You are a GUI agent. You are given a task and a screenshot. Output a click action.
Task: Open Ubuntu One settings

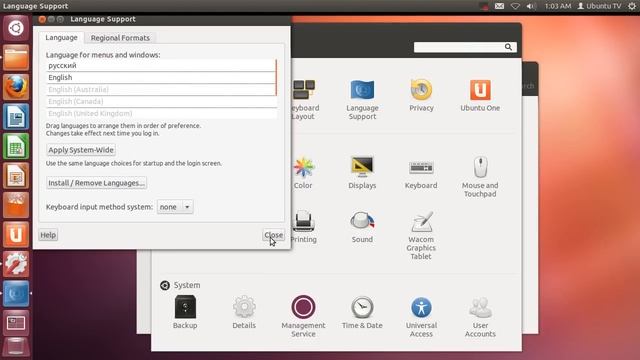pyautogui.click(x=480, y=95)
